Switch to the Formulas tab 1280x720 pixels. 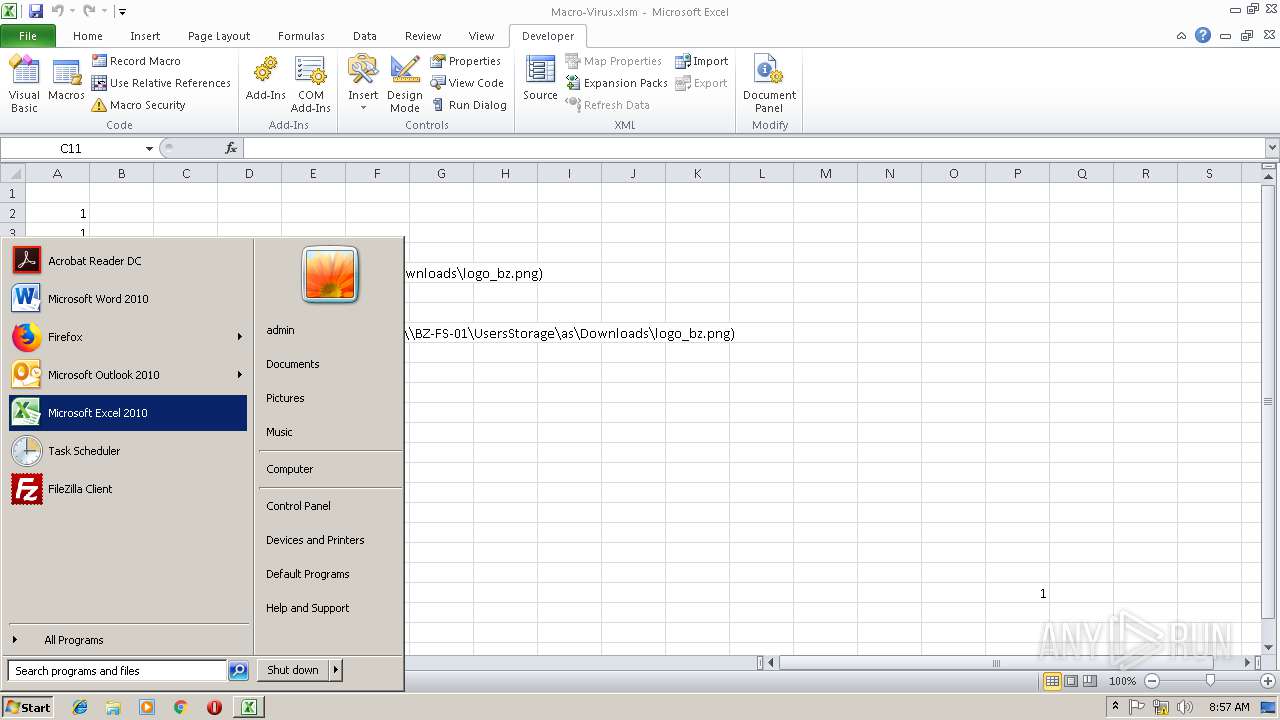(x=301, y=36)
